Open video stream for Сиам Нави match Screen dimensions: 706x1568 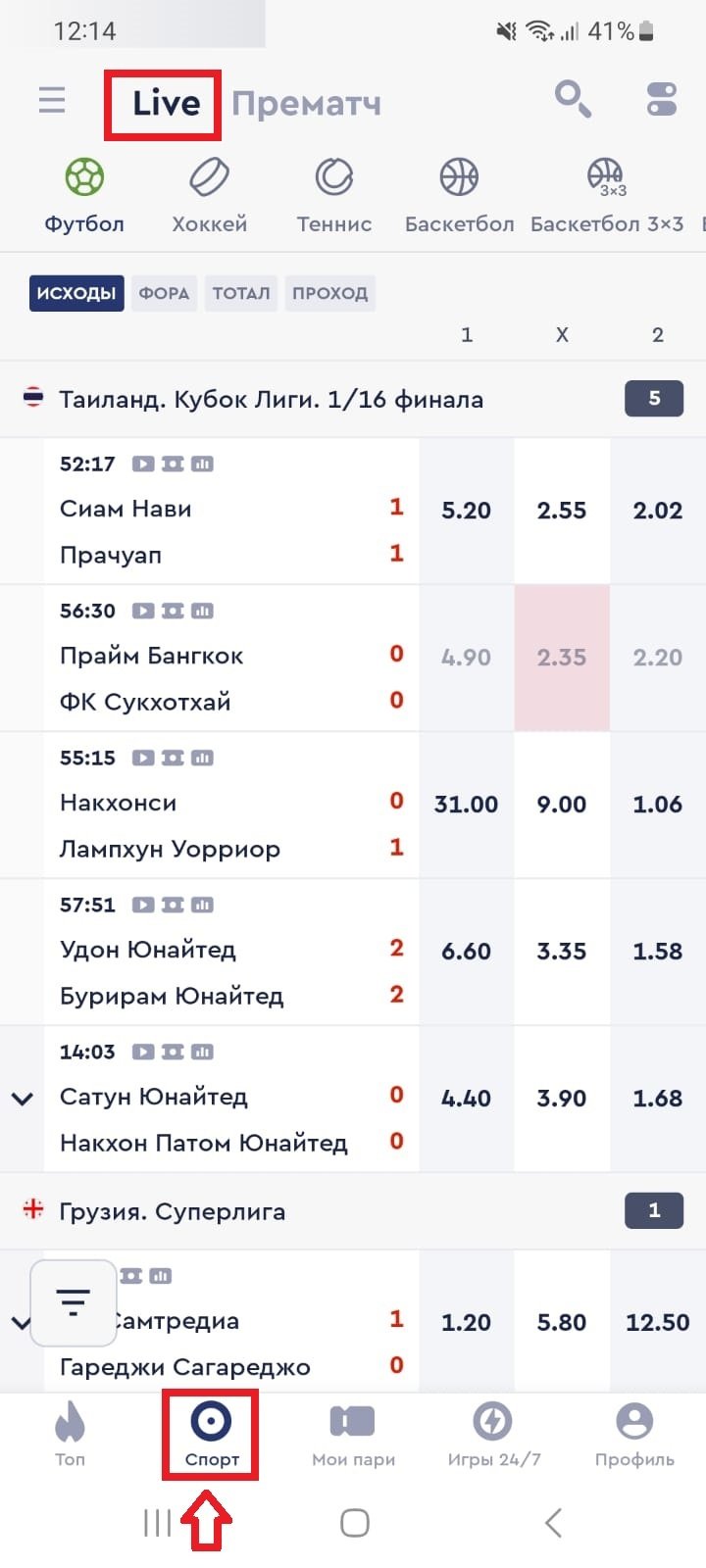pos(143,465)
